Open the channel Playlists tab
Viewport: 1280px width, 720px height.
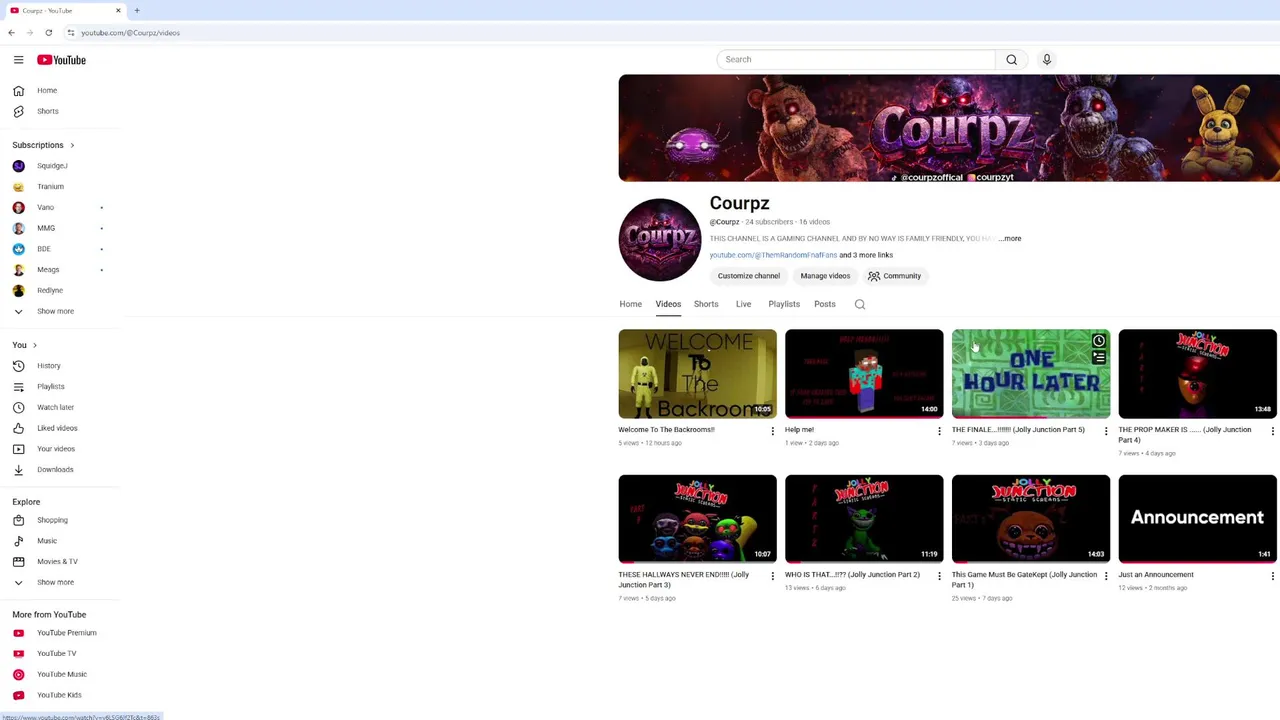[x=784, y=304]
